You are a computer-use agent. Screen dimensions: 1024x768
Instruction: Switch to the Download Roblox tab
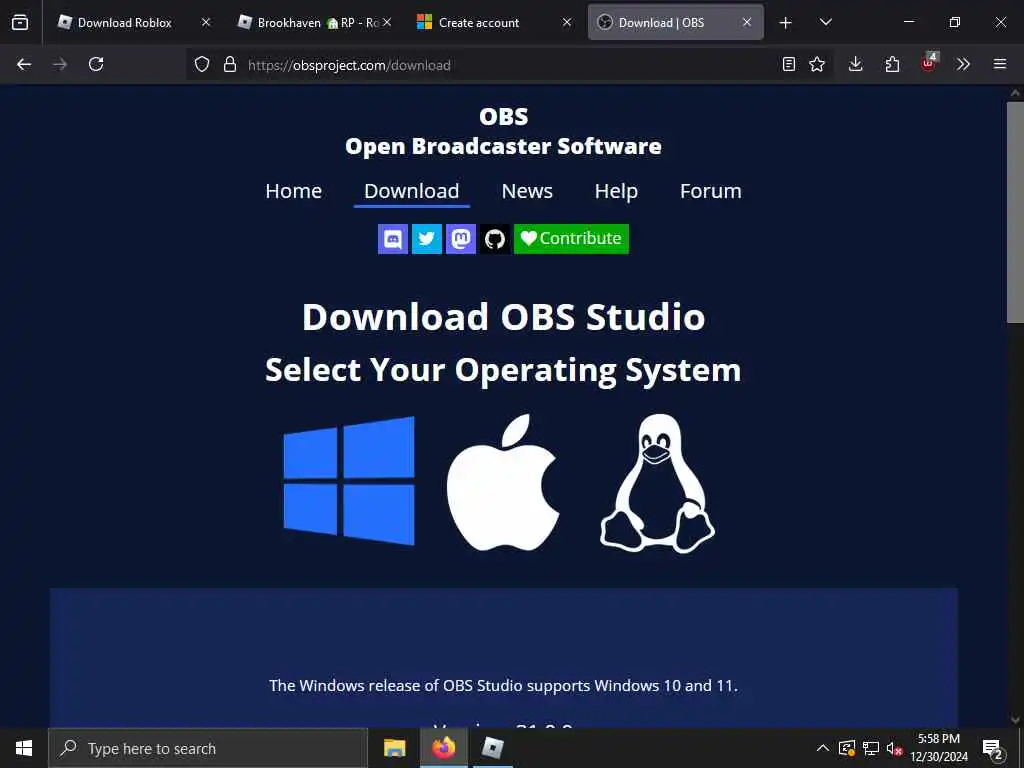[124, 23]
